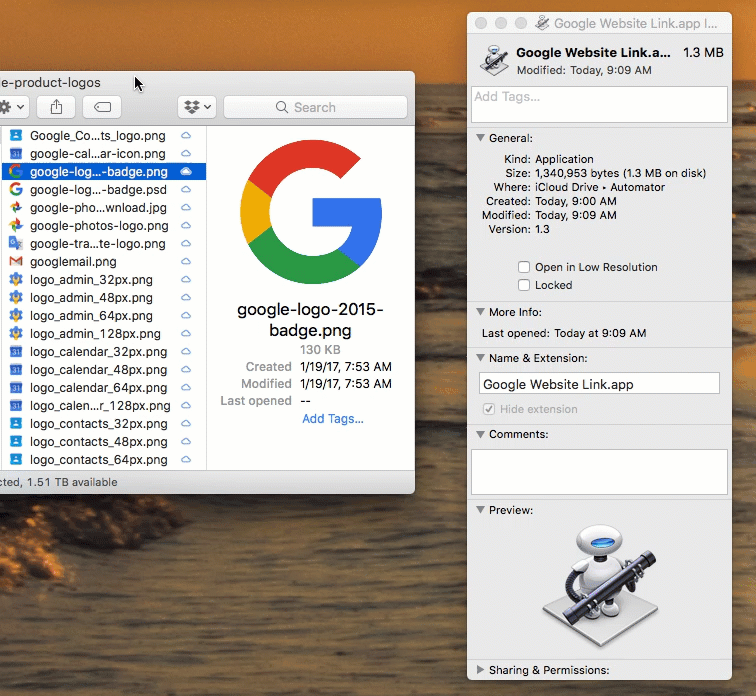This screenshot has height=696, width=756.
Task: Click iCloud icon beside googlemail.png
Action: (186, 262)
